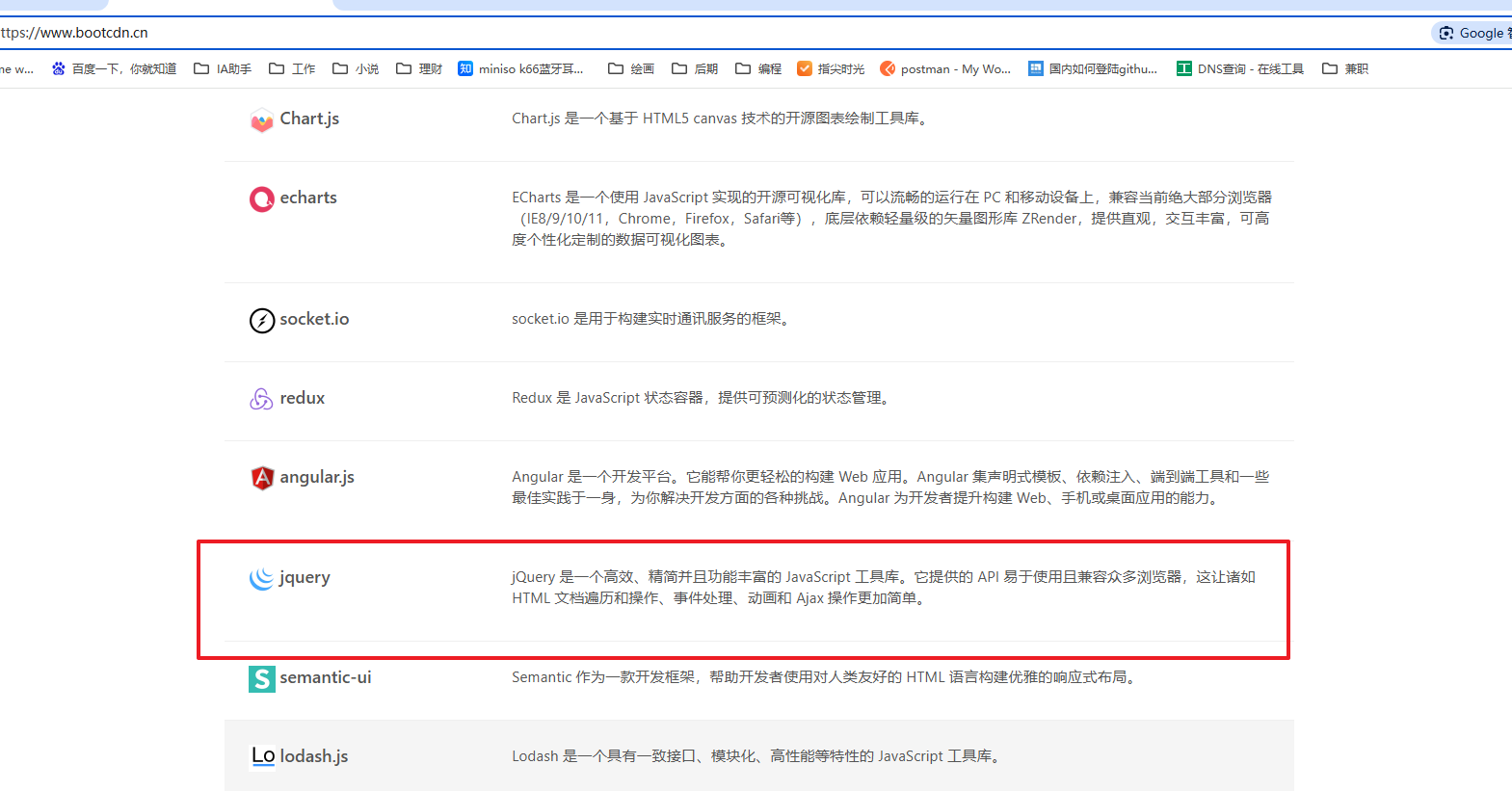Open the 编程 bookmark folder
This screenshot has width=1512, height=791.
[x=758, y=68]
